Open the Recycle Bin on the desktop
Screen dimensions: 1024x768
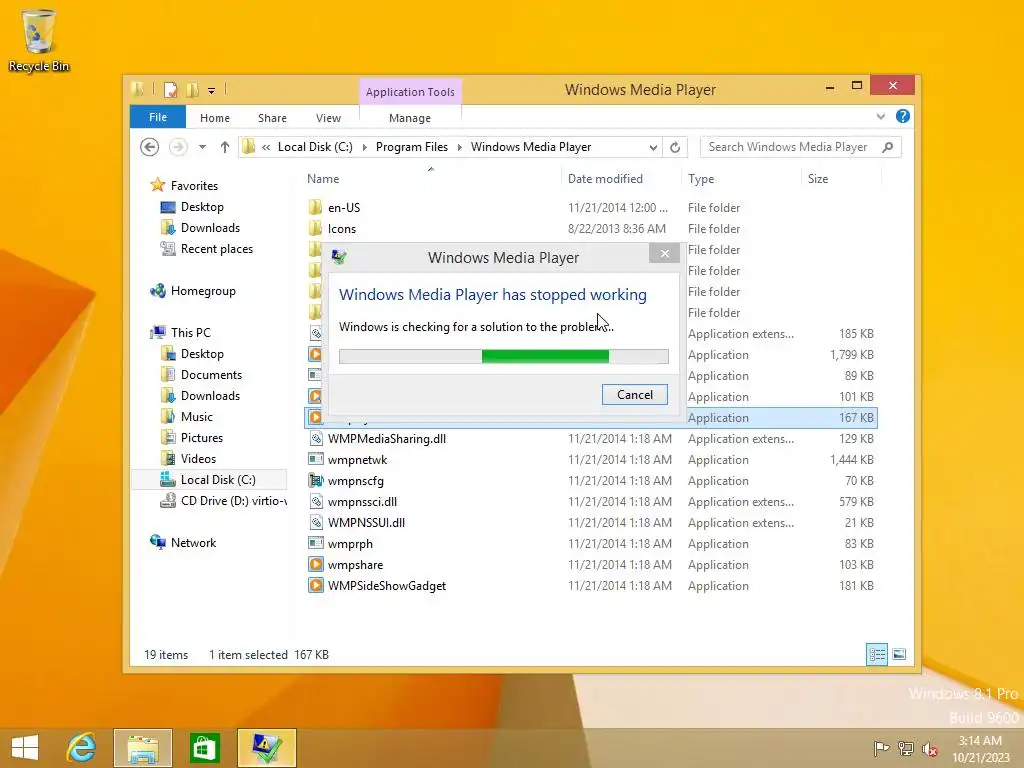[39, 40]
